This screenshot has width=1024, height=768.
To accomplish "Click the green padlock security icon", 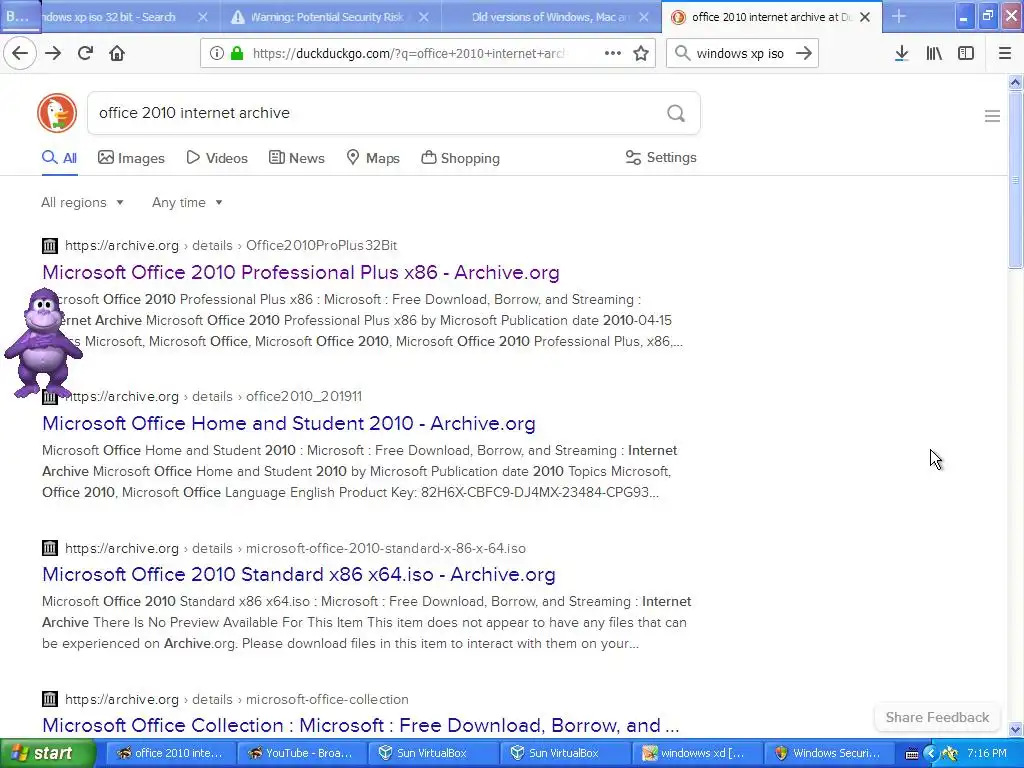I will (x=237, y=53).
